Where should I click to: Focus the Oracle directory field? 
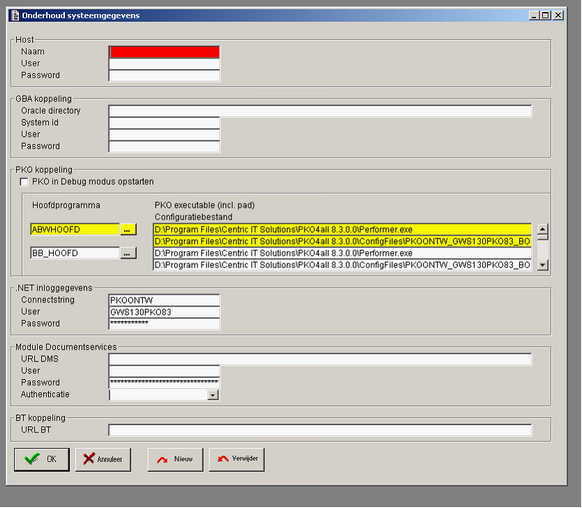(320, 111)
